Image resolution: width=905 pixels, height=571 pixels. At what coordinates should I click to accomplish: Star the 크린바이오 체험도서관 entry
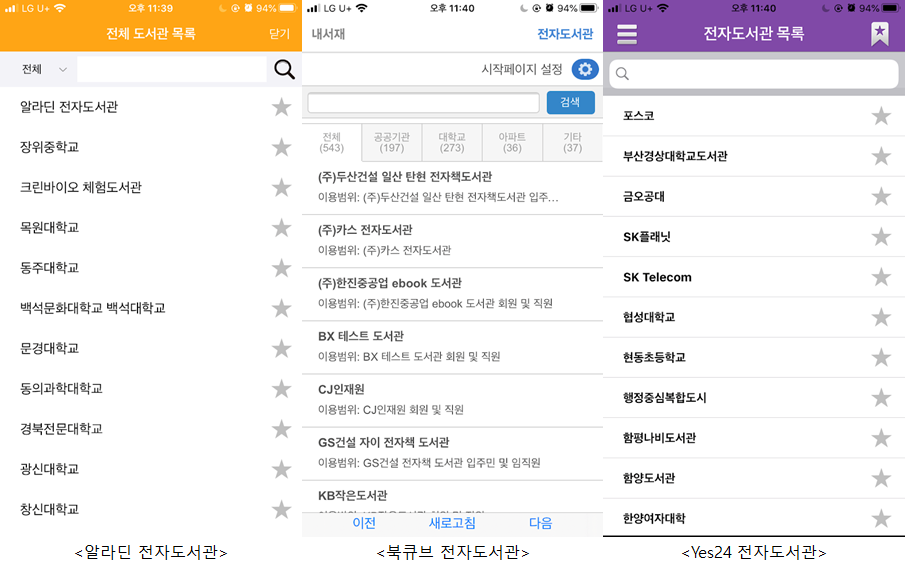pos(282,188)
